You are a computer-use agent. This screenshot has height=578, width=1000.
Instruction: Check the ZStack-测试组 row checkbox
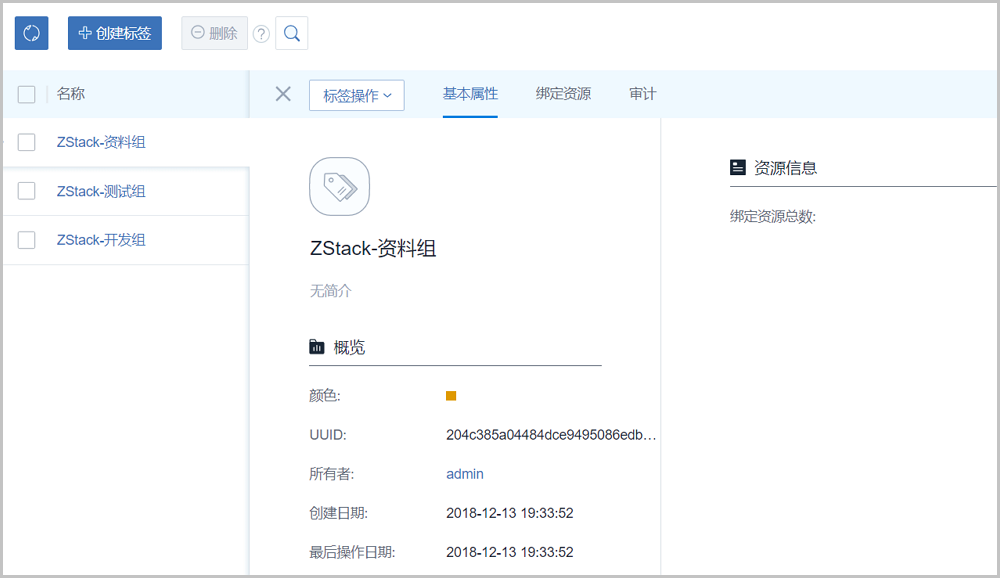point(27,191)
